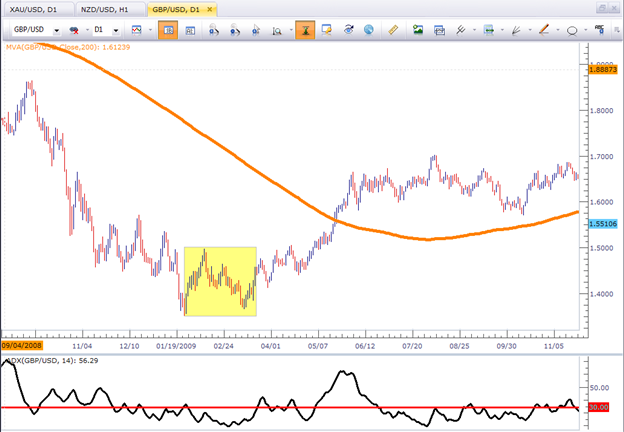Viewport: 624px width, 432px height.
Task: Switch to the NZD/USD, H1 tab
Action: tap(108, 9)
